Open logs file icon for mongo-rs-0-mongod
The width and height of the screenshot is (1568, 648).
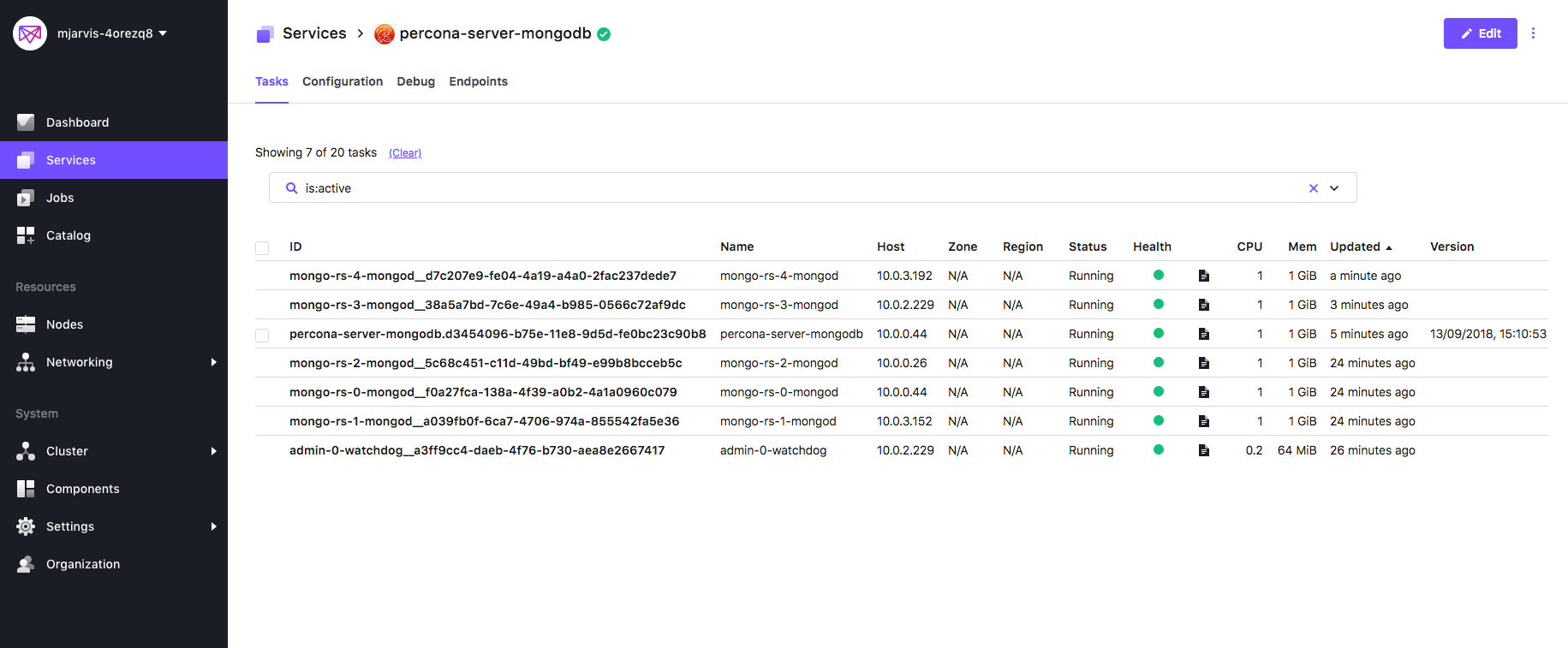[x=1203, y=392]
